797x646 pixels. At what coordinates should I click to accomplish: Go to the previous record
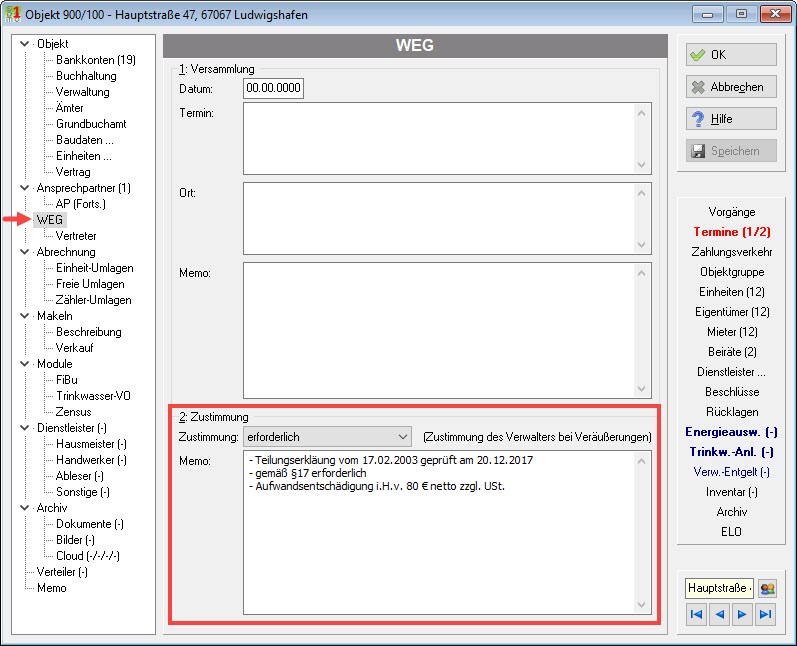pos(719,614)
